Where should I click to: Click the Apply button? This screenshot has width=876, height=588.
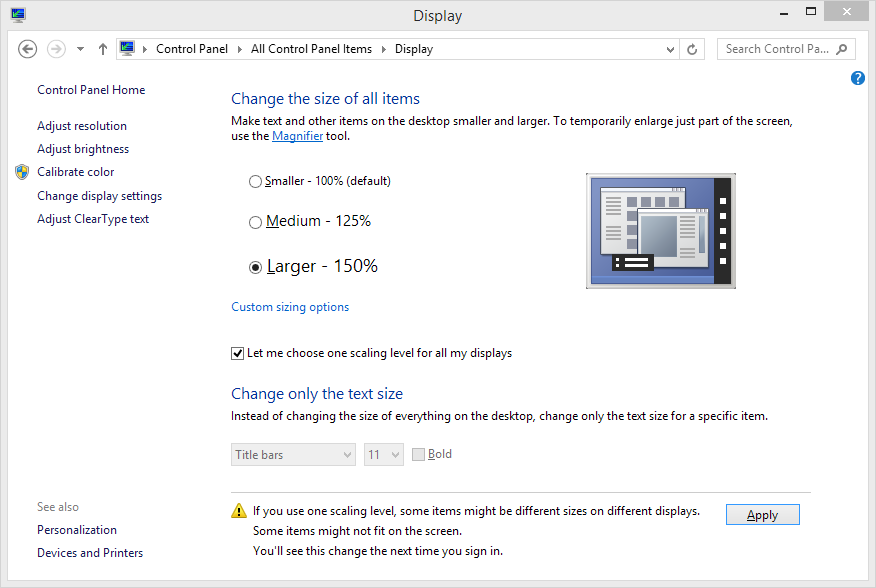(x=763, y=515)
